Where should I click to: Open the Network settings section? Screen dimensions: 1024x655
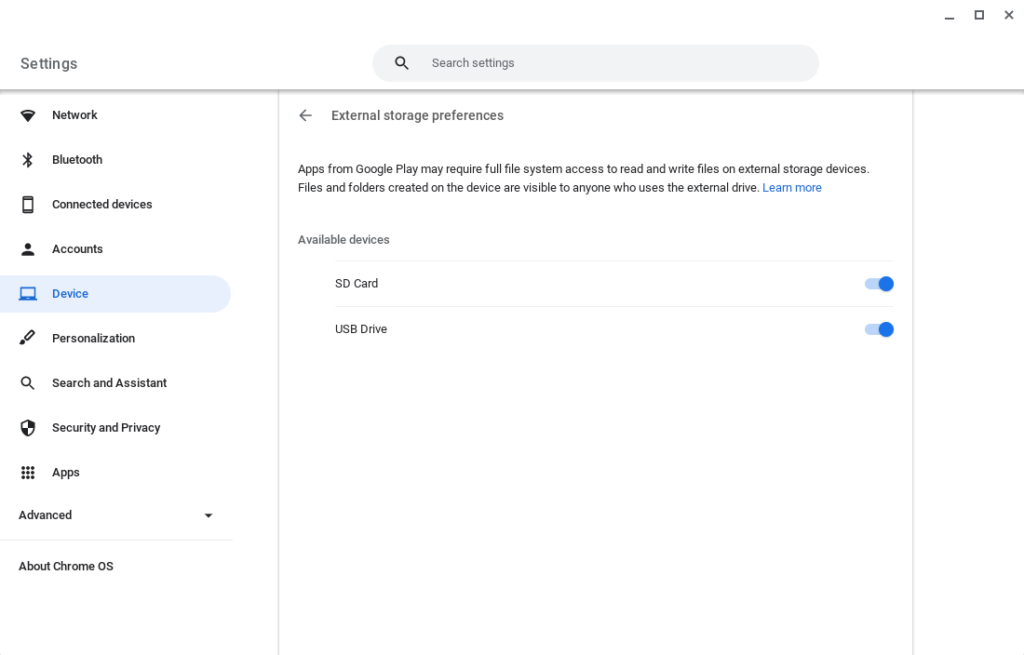(116, 116)
